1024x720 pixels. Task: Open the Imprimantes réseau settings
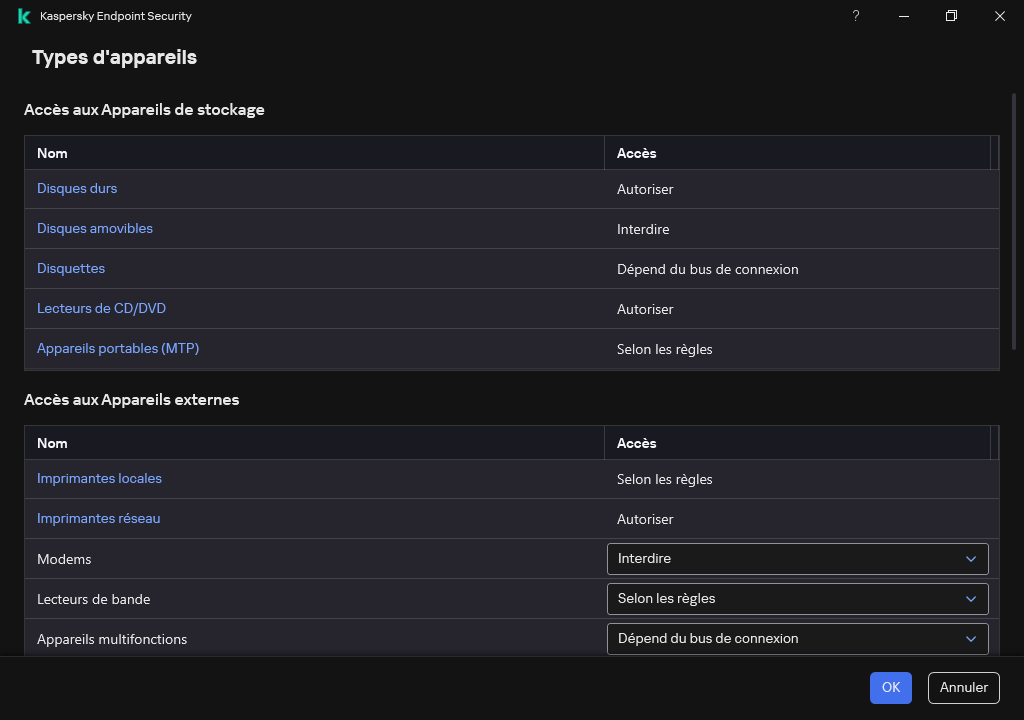tap(98, 518)
